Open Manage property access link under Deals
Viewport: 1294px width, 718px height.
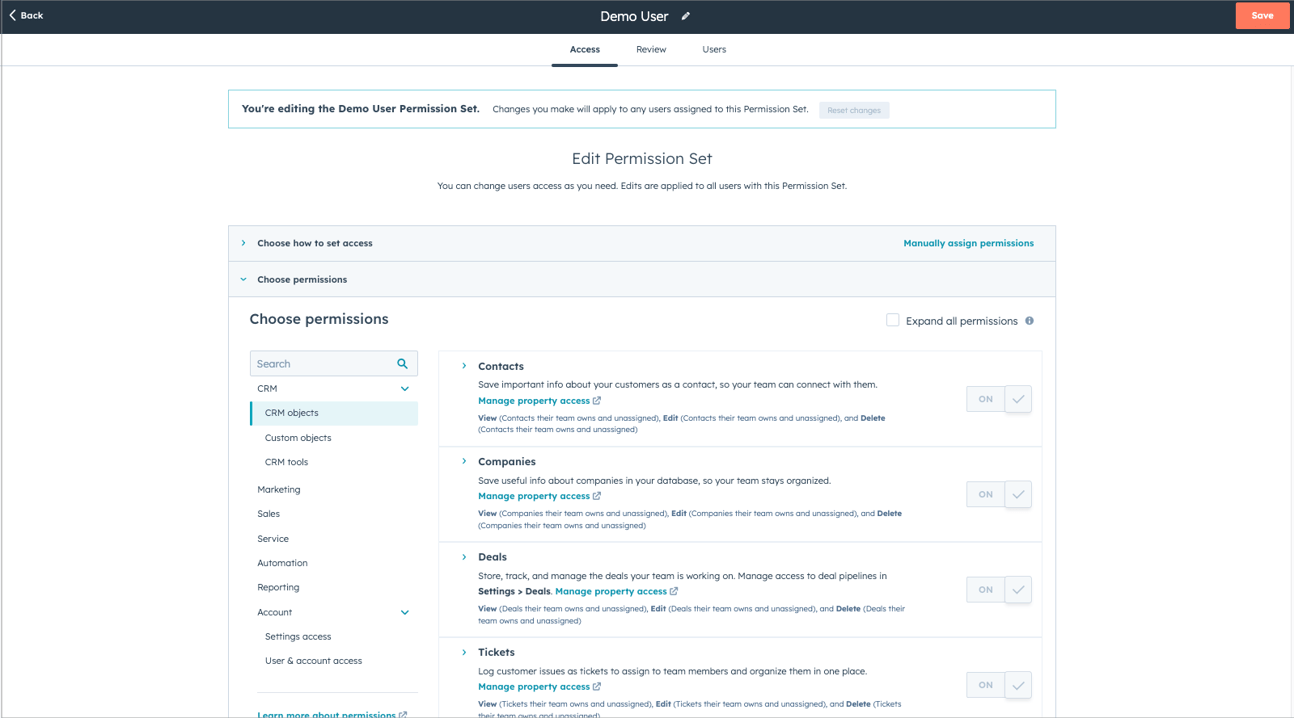pyautogui.click(x=616, y=591)
